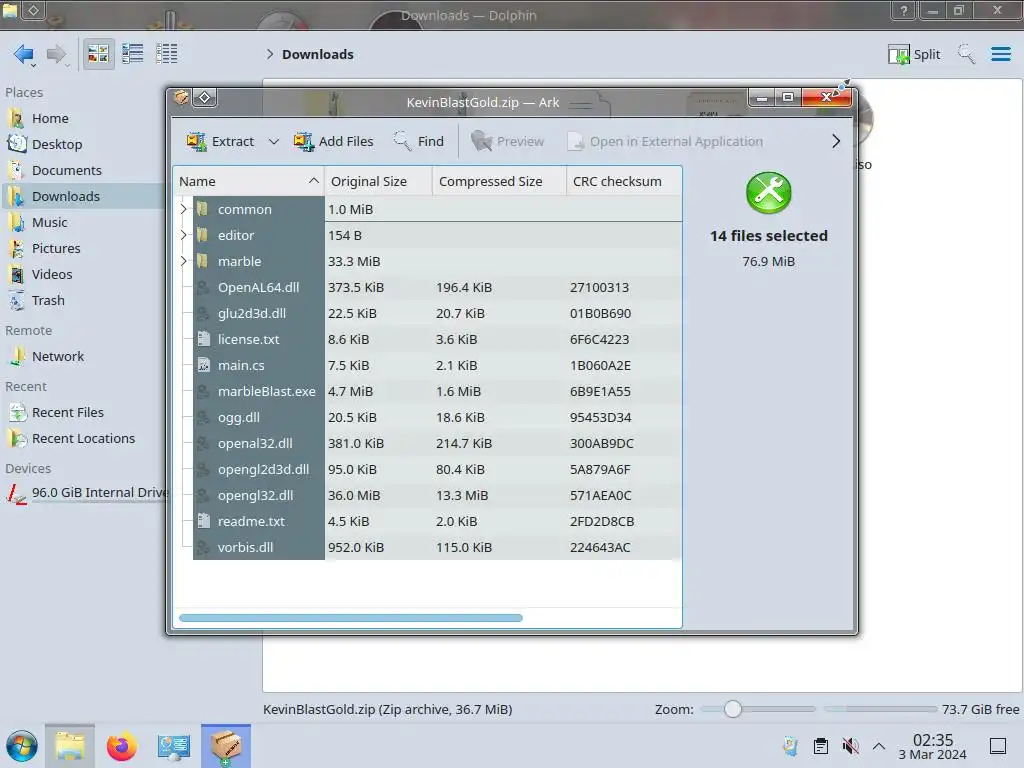This screenshot has height=768, width=1024.
Task: Select main.cs file entry
Action: click(437, 366)
